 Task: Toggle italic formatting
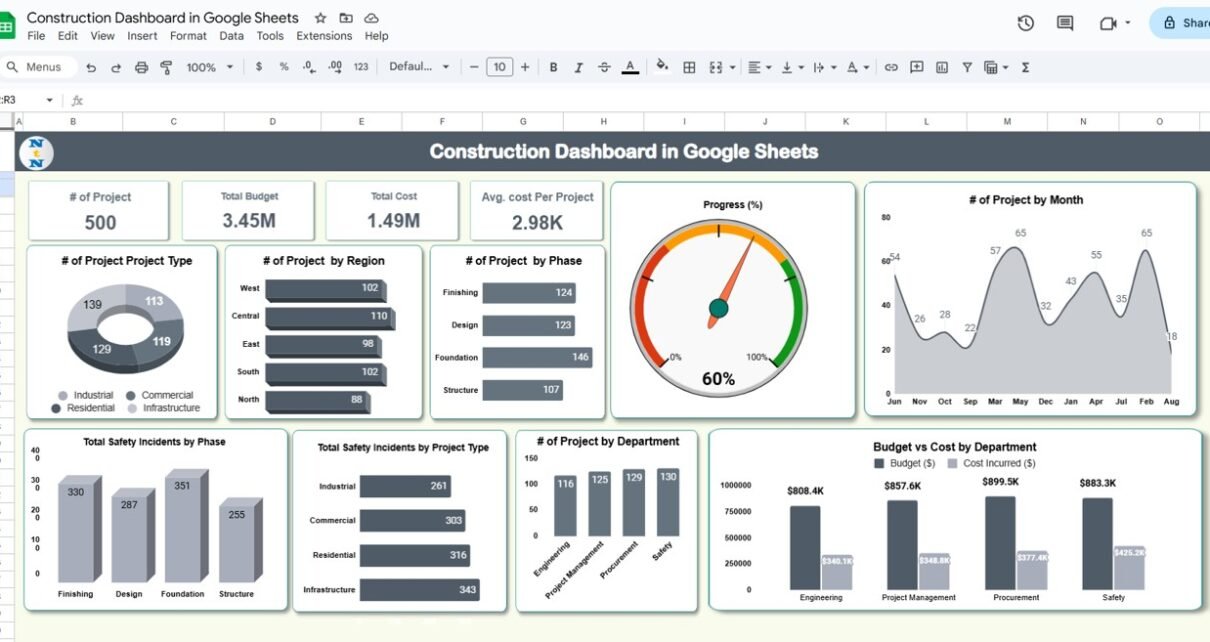(x=578, y=67)
